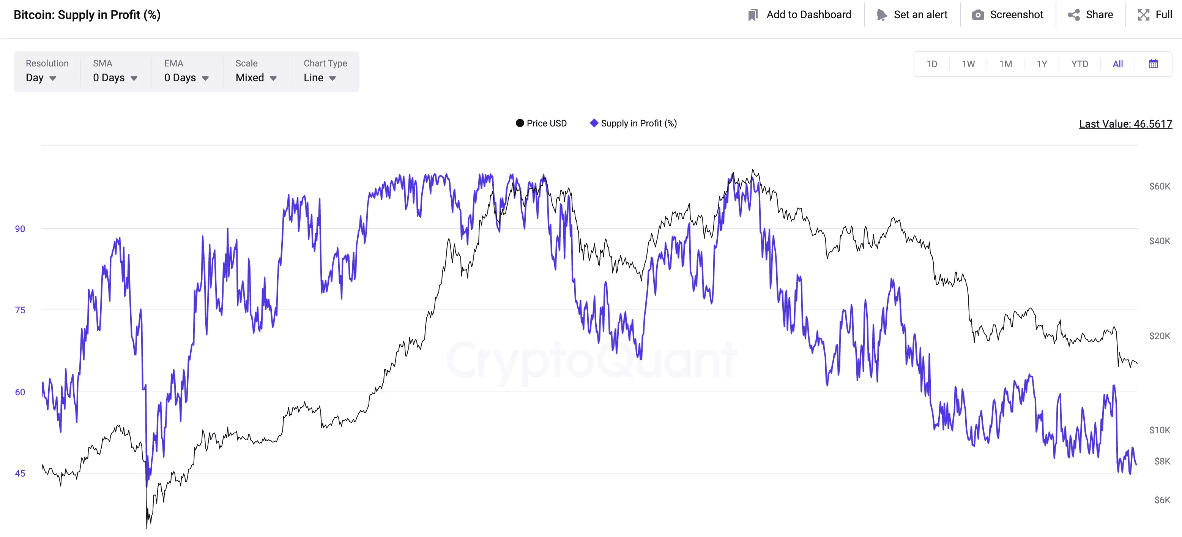Select the 1M time range tab
This screenshot has height=537, width=1182.
click(x=1005, y=64)
